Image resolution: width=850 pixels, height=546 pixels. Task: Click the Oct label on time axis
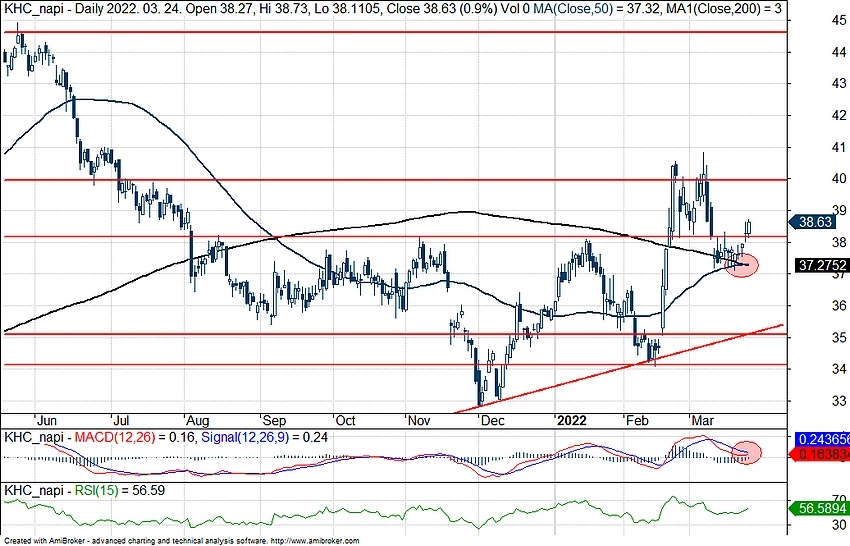[345, 421]
